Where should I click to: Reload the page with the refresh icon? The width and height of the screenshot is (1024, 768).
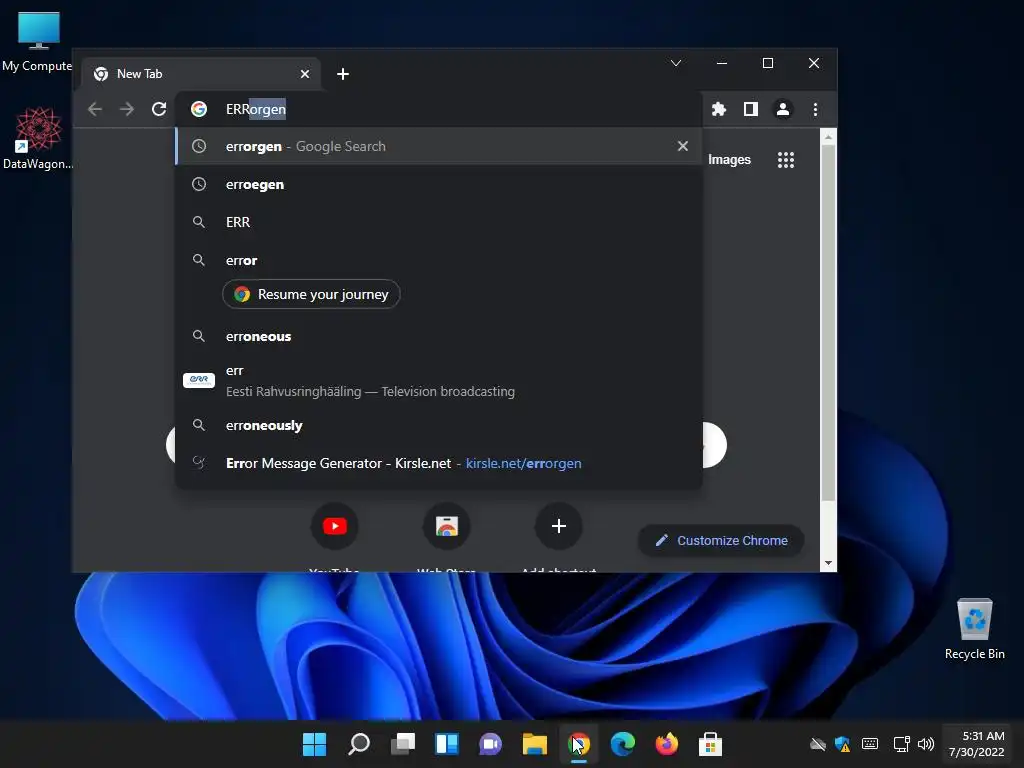[x=159, y=109]
